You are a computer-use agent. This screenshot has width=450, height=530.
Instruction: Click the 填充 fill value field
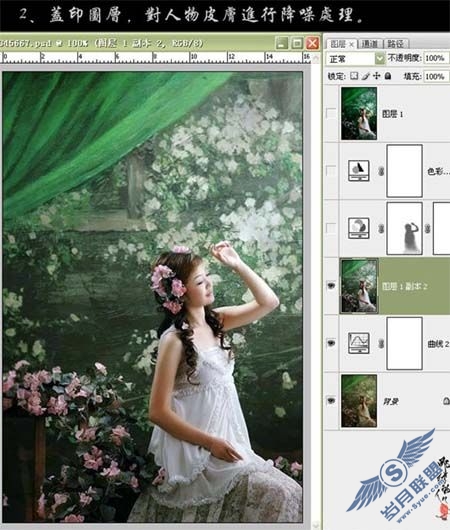click(435, 76)
